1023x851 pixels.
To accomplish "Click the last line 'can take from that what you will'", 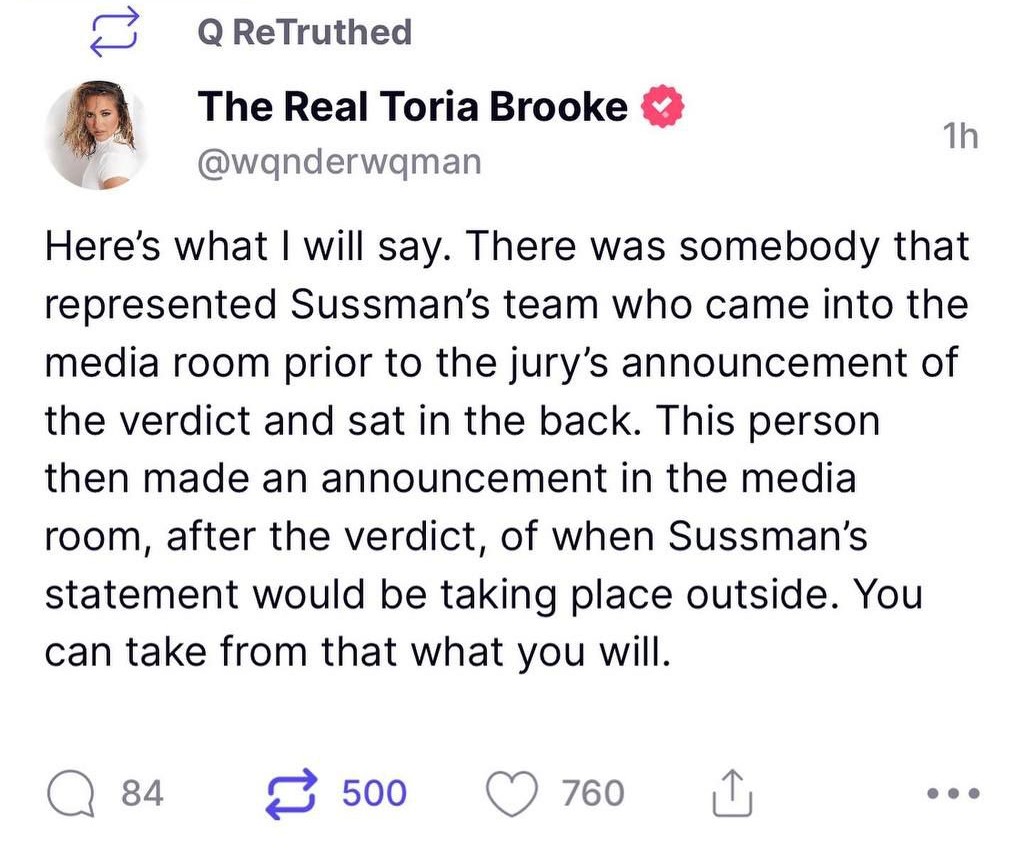I will tap(358, 651).
